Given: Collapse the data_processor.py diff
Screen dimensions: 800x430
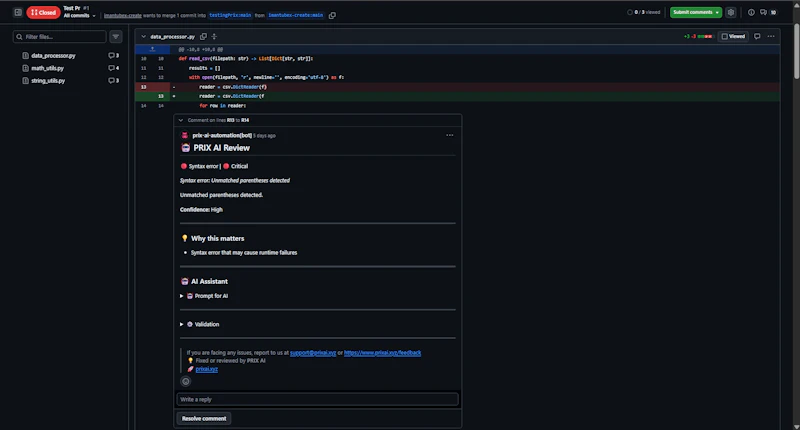Looking at the screenshot, I should 143,37.
